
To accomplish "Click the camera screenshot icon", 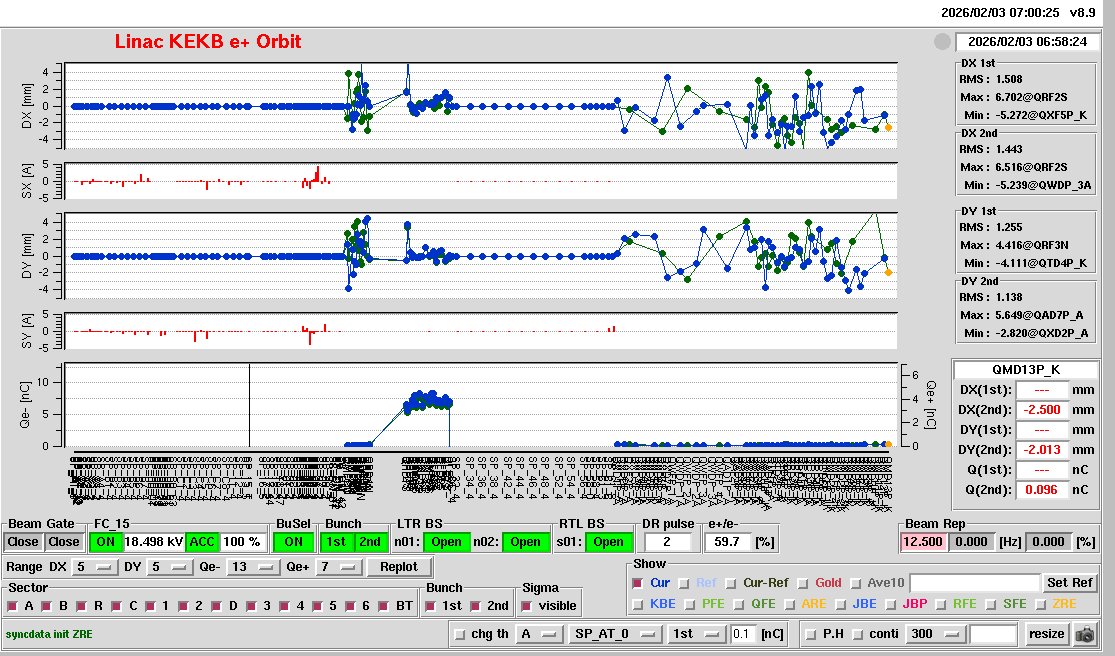I will tap(1084, 634).
